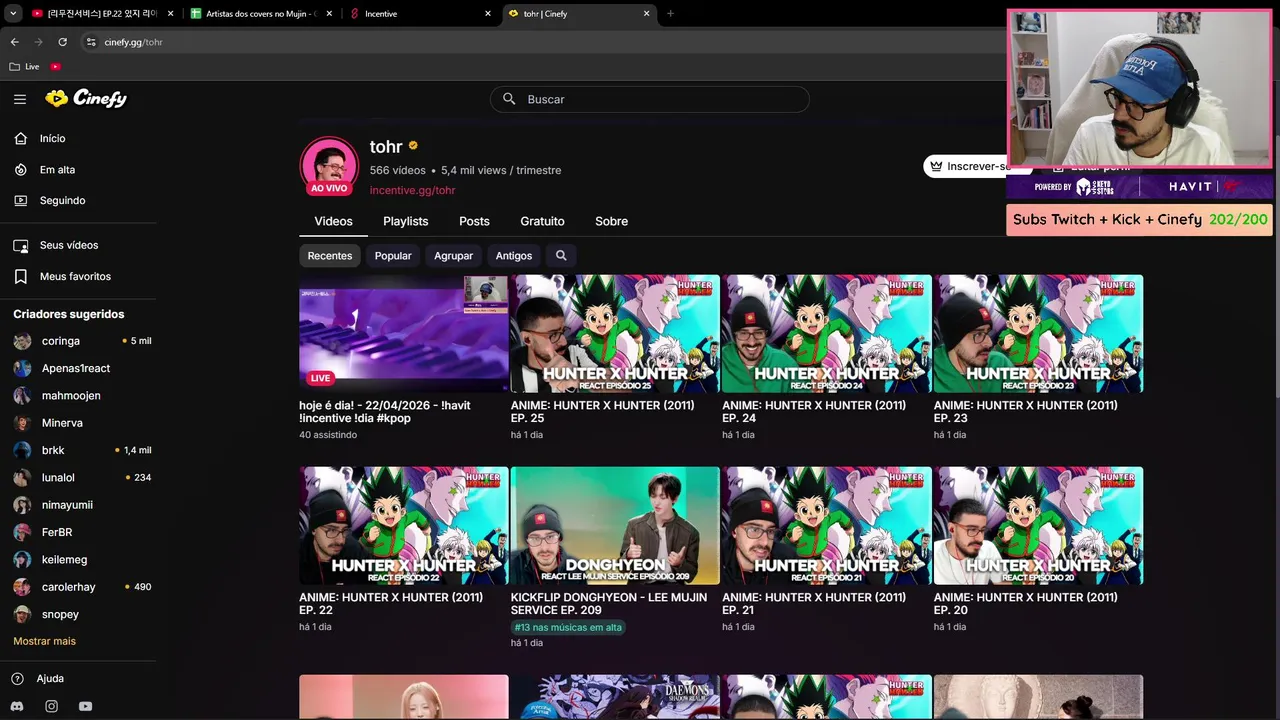Open the live stream thumbnail
This screenshot has width=1280, height=720.
404,333
